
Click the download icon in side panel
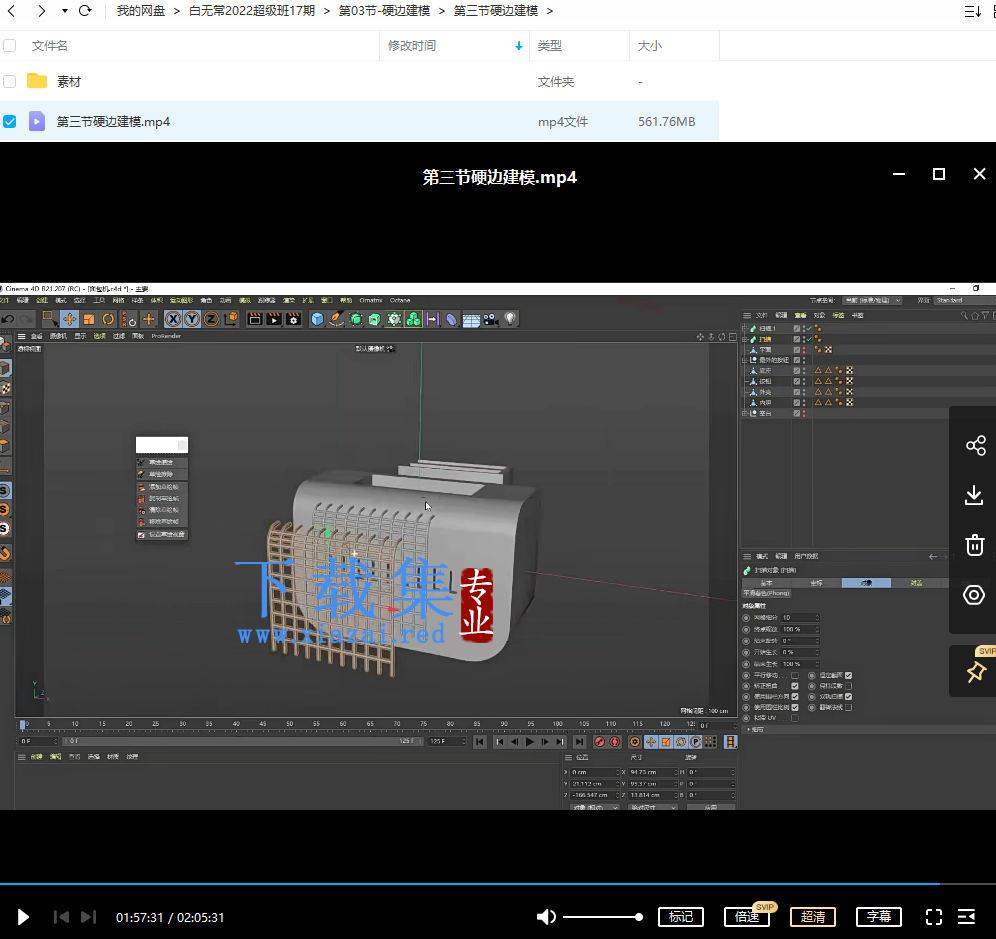point(974,495)
